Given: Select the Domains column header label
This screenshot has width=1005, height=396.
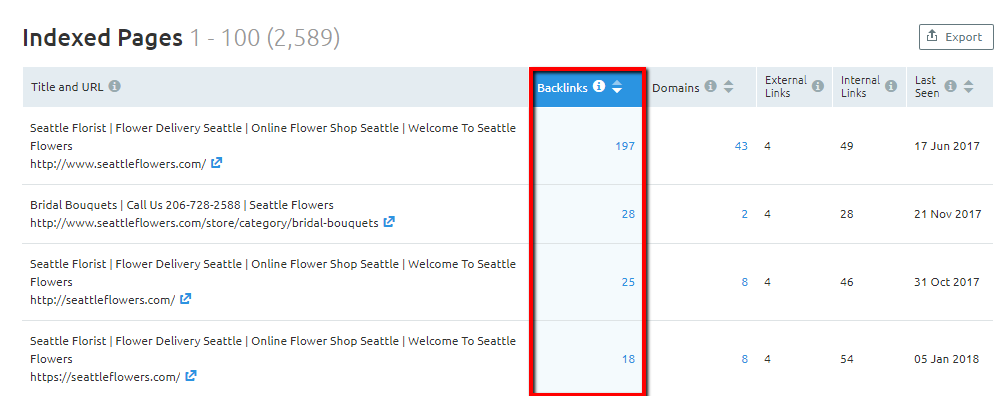Looking at the screenshot, I should coord(676,88).
